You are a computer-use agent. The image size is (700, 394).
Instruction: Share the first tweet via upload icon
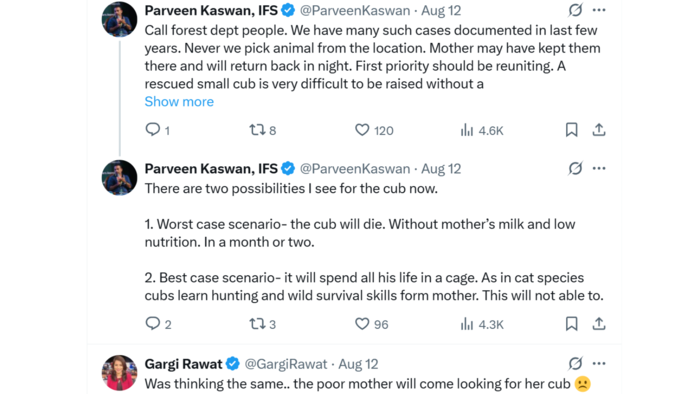point(599,130)
